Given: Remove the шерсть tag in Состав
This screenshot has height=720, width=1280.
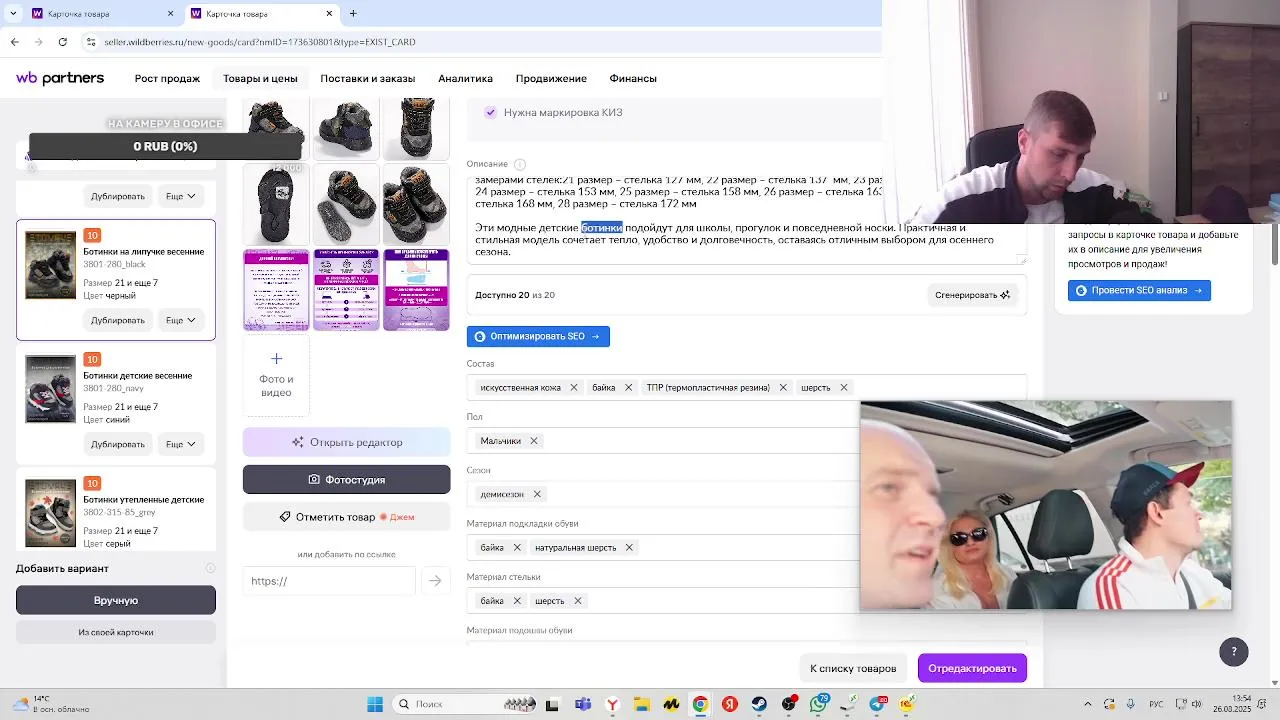Looking at the screenshot, I should 843,388.
